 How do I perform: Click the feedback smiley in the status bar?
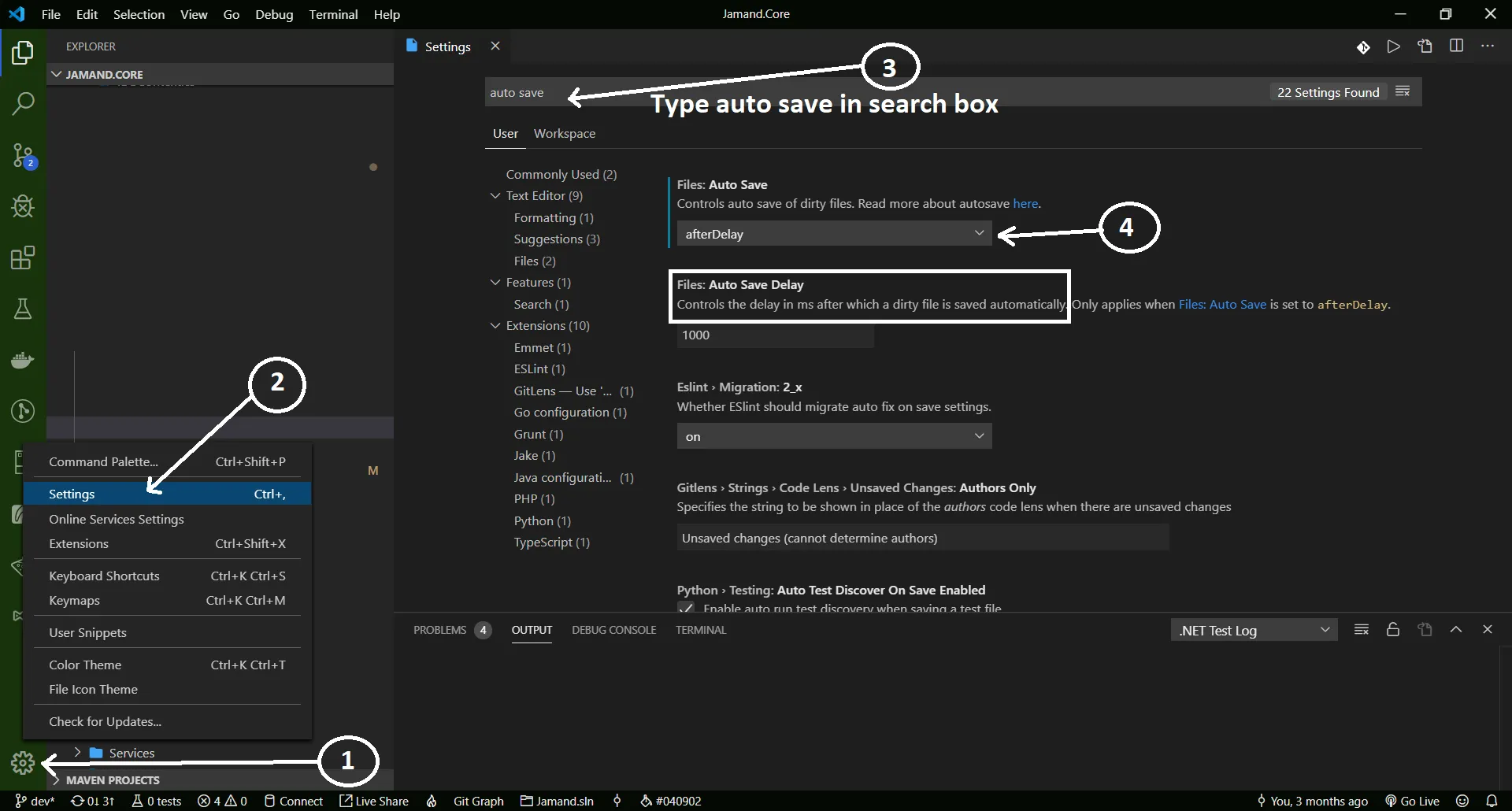point(1462,801)
